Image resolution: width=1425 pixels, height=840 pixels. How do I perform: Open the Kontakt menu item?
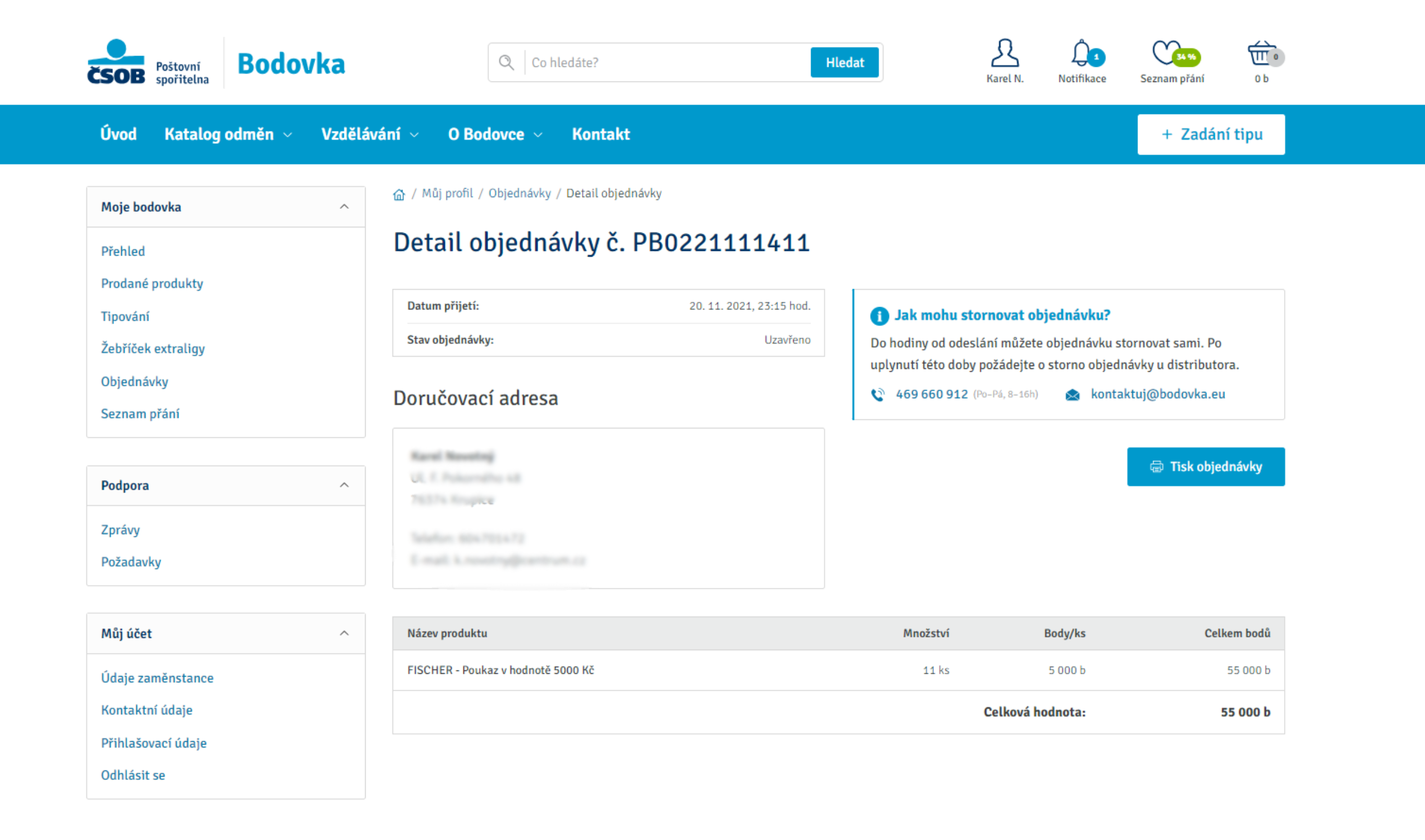600,134
